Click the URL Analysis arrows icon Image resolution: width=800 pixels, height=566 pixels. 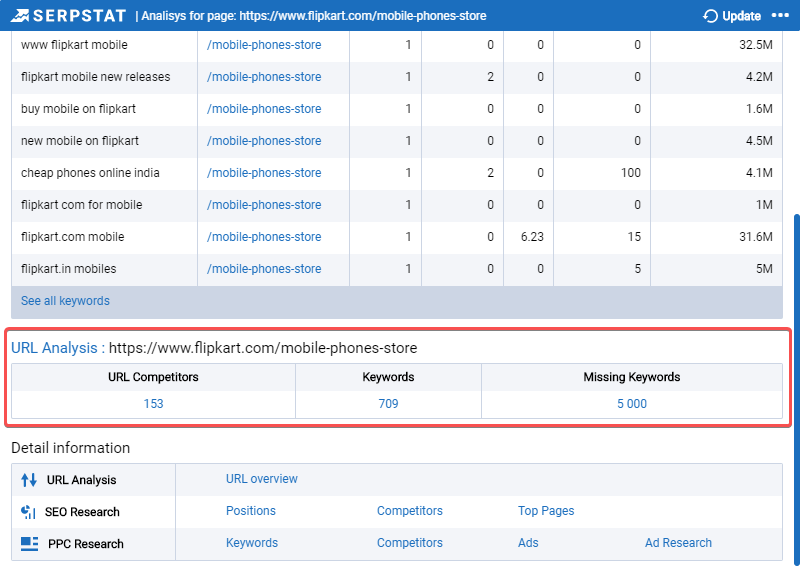click(29, 480)
